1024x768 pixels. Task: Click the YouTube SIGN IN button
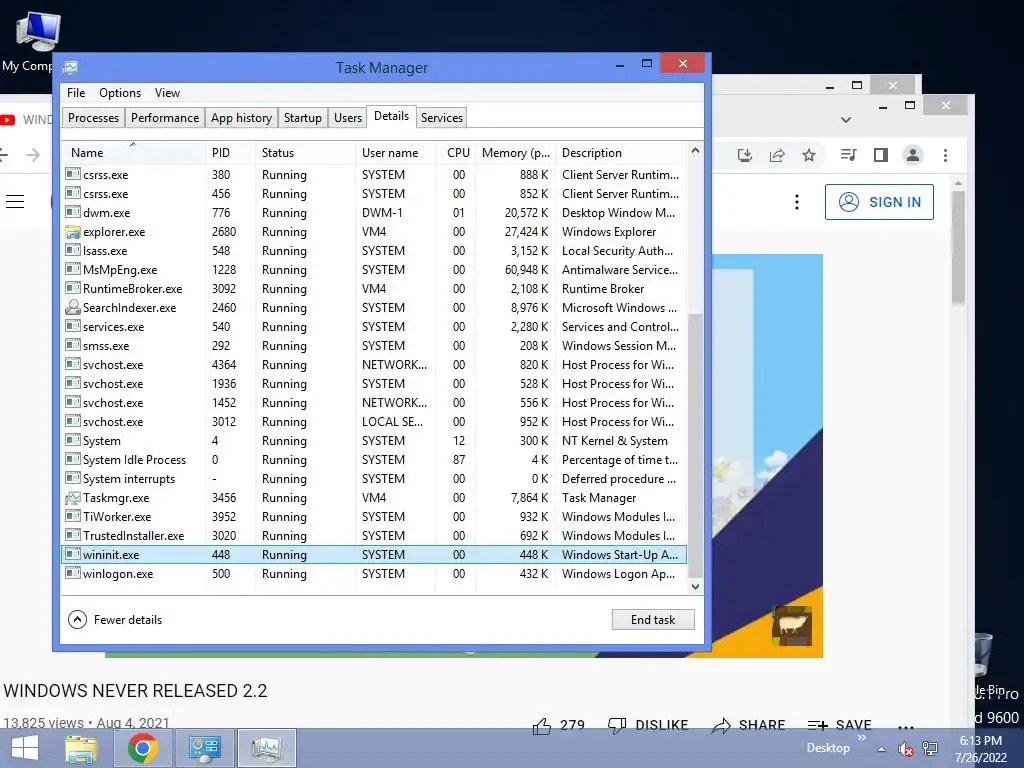(879, 202)
